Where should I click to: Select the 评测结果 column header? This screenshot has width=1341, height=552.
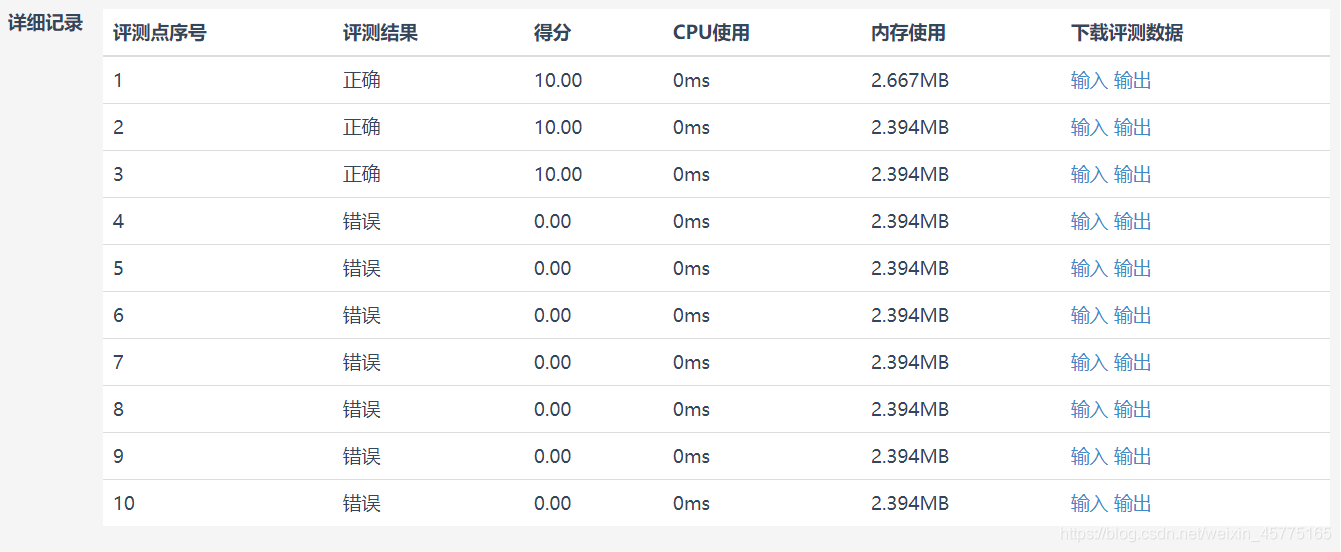coord(380,33)
